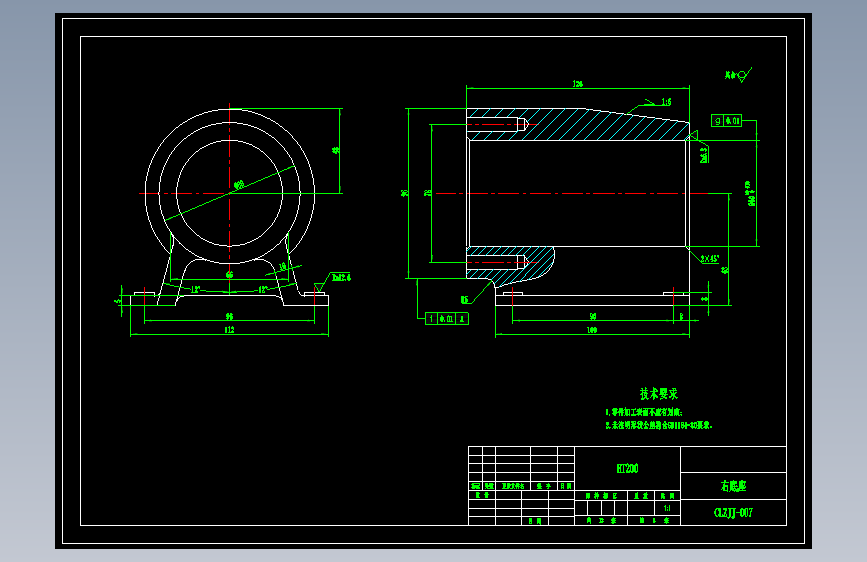Click the part name 右底座 in title block

click(733, 486)
